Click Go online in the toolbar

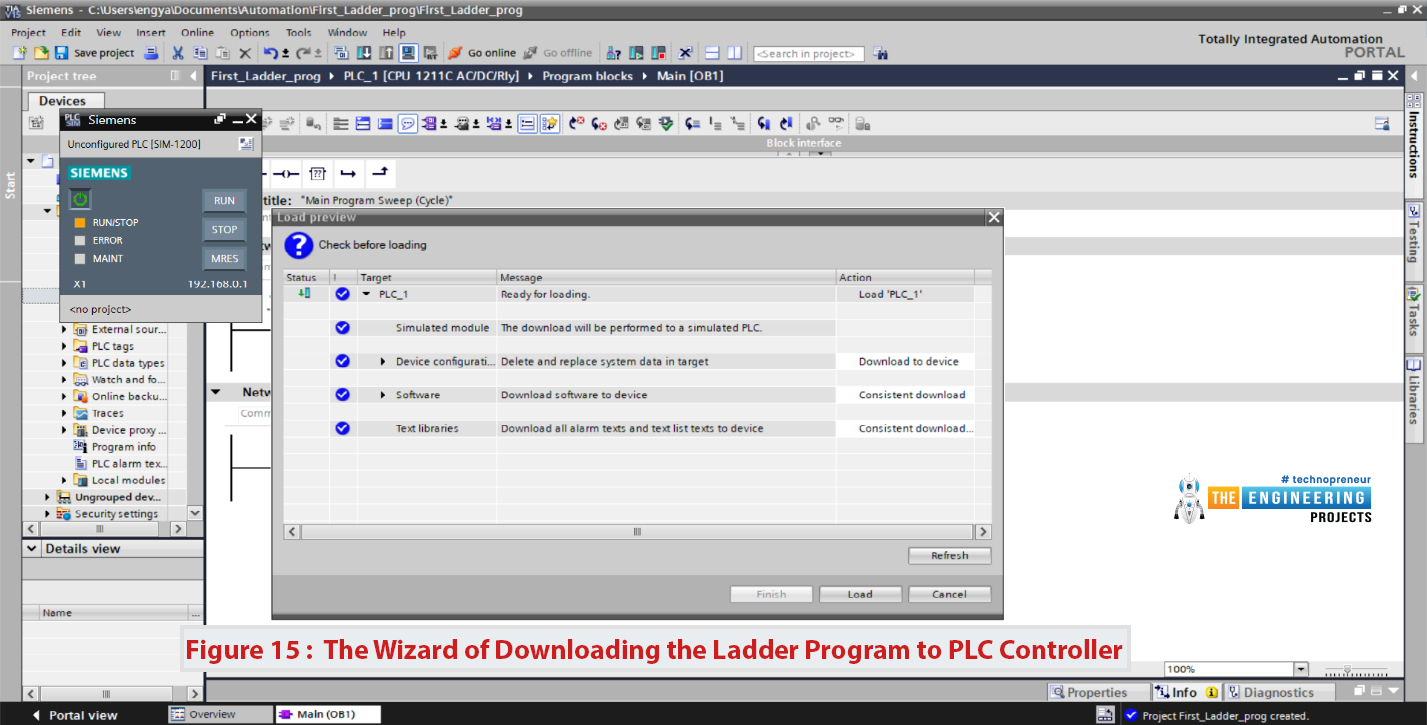(x=482, y=53)
